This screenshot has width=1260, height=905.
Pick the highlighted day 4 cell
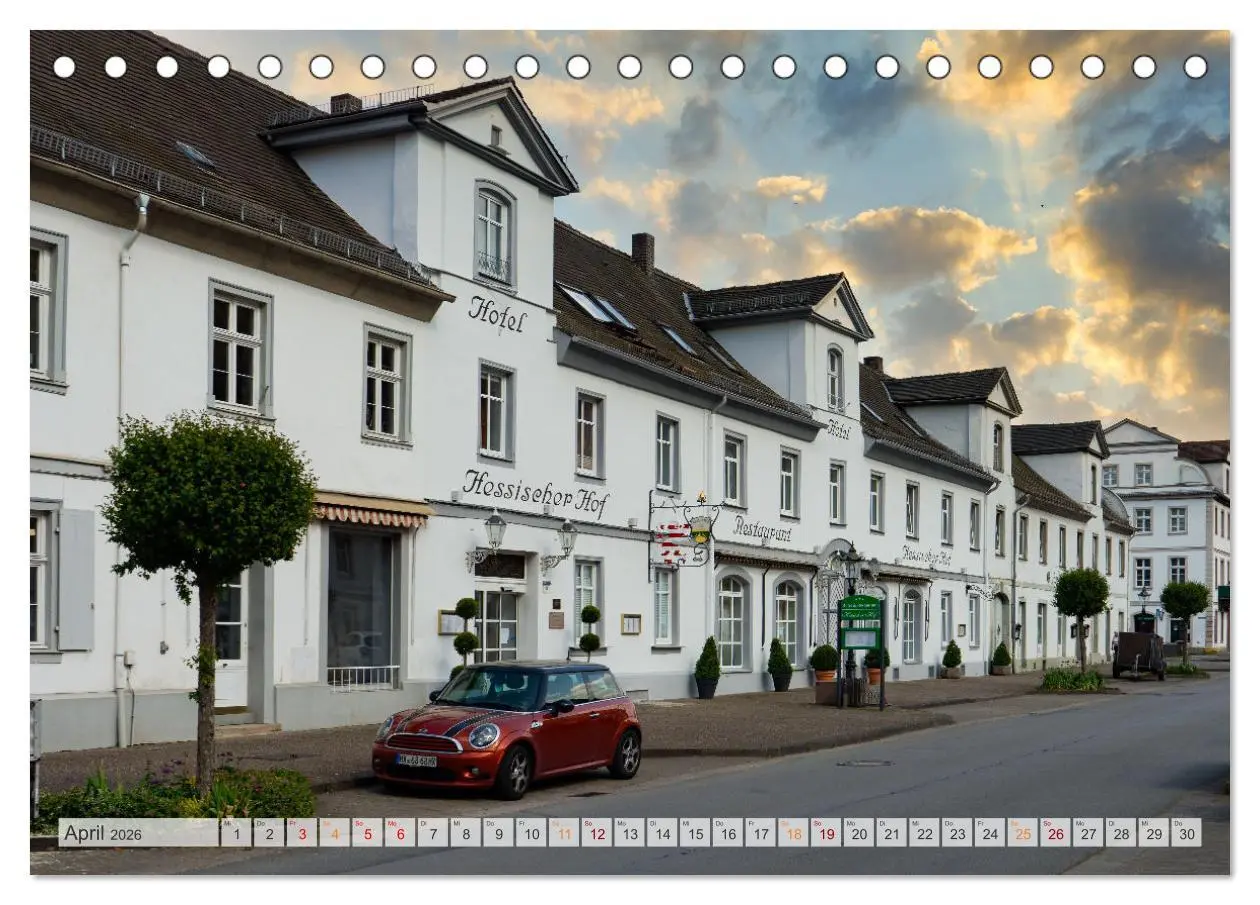point(335,833)
